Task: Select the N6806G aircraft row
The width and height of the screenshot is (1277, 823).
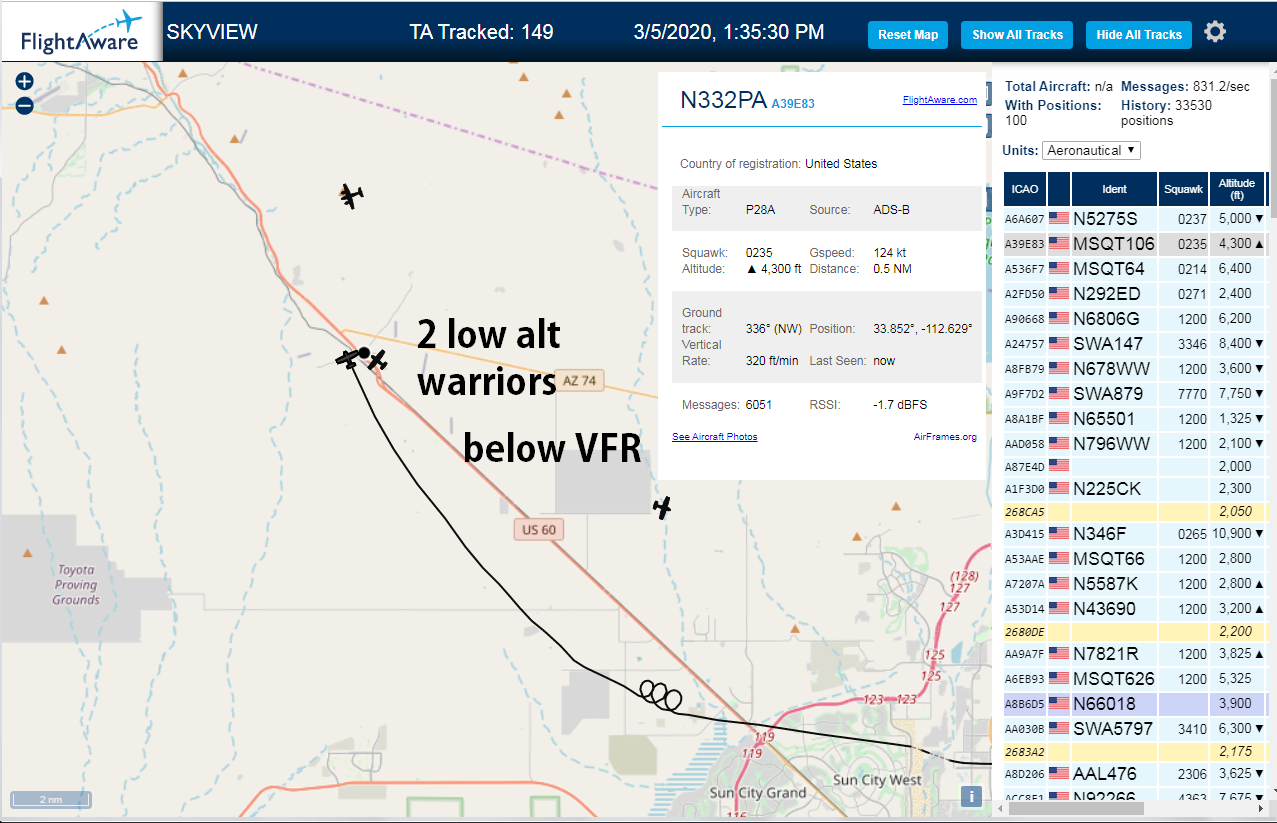Action: [1135, 318]
